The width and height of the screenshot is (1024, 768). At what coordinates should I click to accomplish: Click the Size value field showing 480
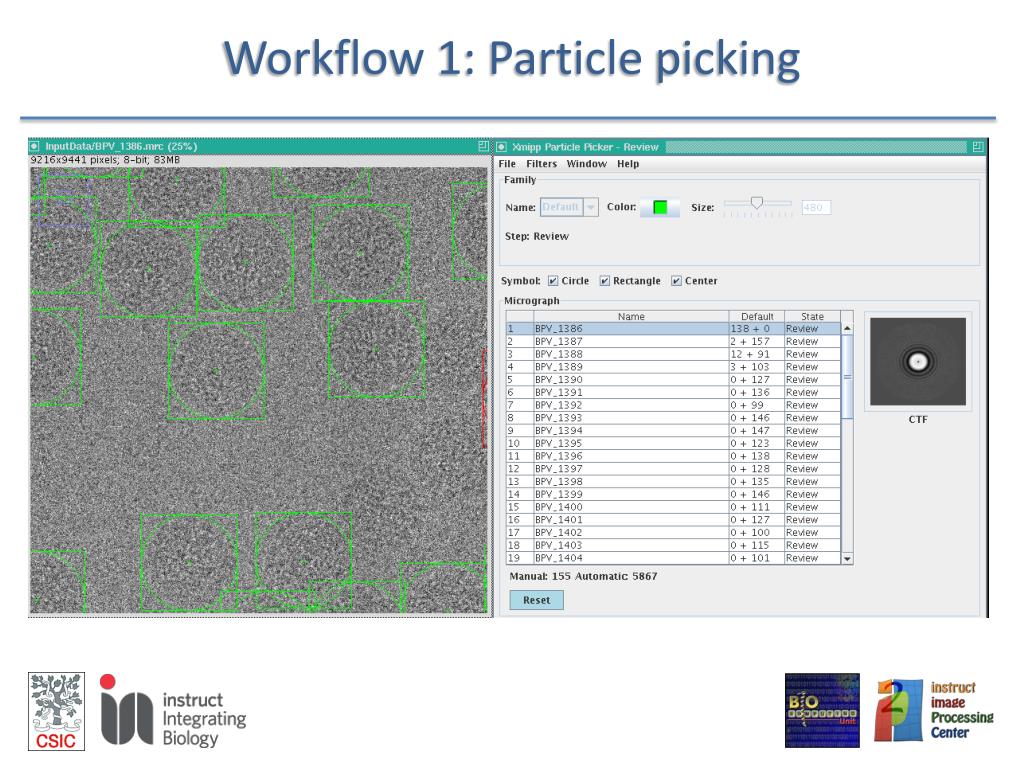tap(816, 208)
